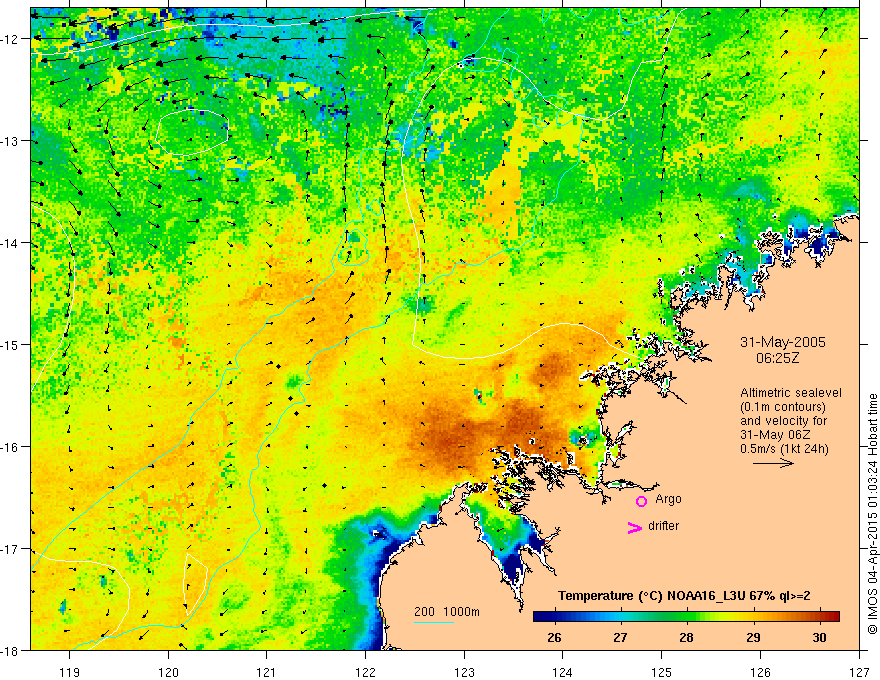Click the 'Altimetric sealevel' caption text
This screenshot has height=680, width=880.
point(791,393)
